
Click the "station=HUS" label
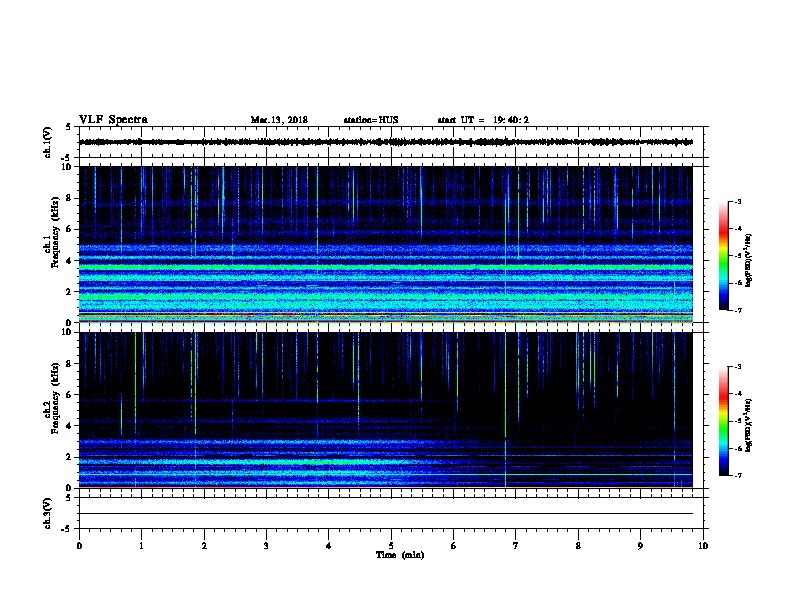371,120
